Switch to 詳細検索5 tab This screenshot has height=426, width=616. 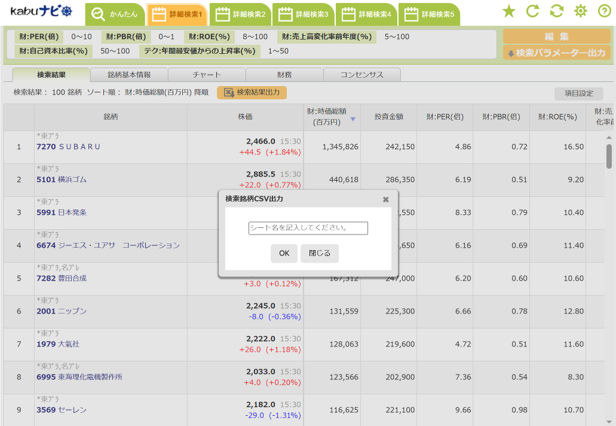tap(428, 15)
